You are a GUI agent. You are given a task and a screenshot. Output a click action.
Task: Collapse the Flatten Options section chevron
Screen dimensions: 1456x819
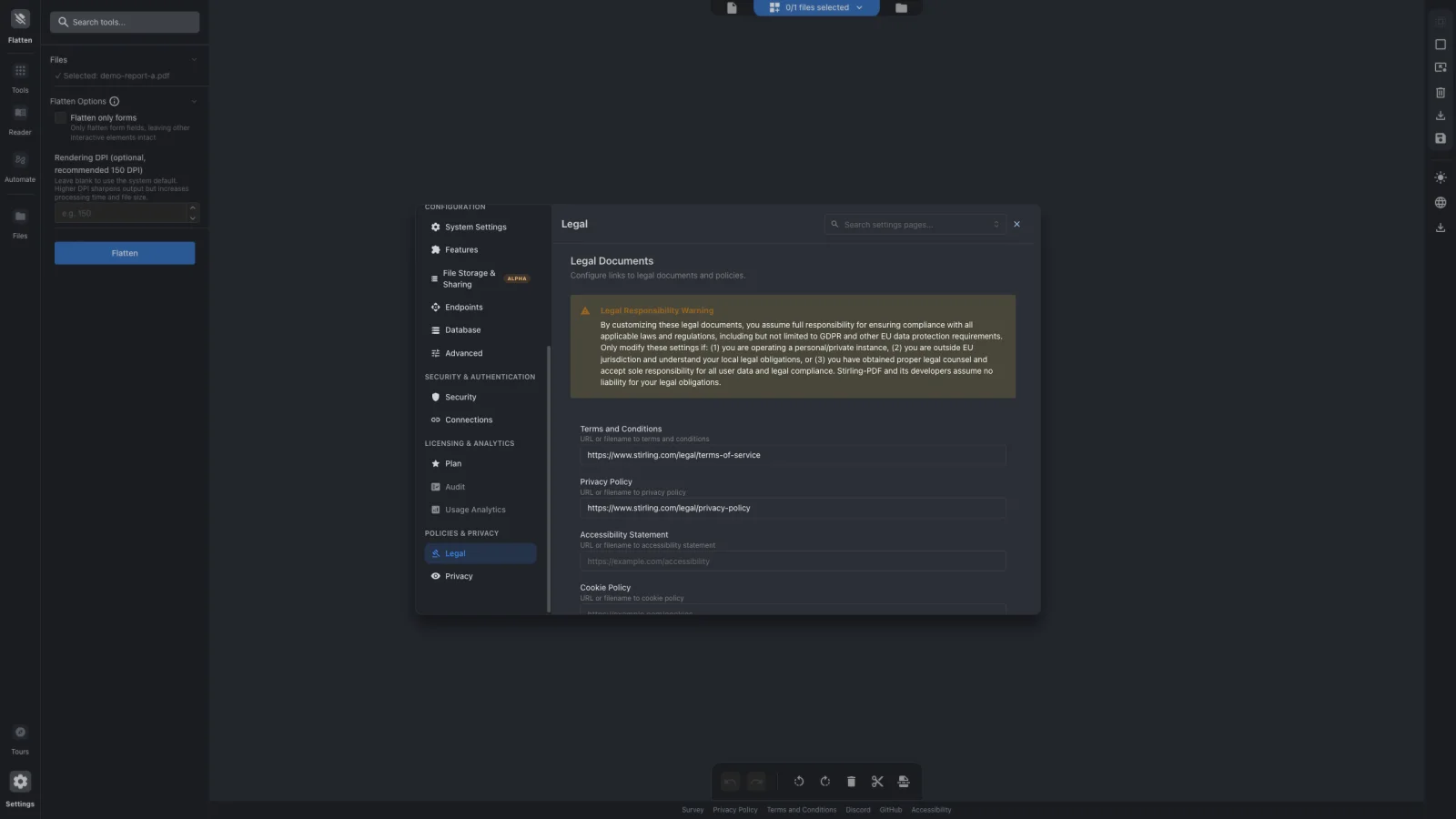[194, 101]
